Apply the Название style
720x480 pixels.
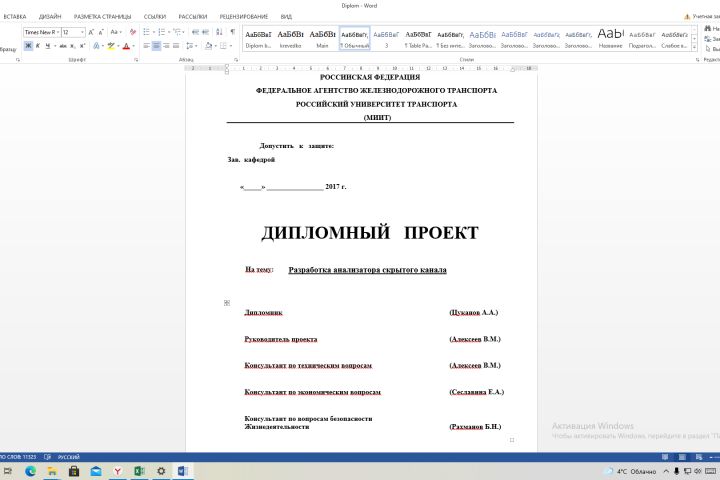pos(610,39)
